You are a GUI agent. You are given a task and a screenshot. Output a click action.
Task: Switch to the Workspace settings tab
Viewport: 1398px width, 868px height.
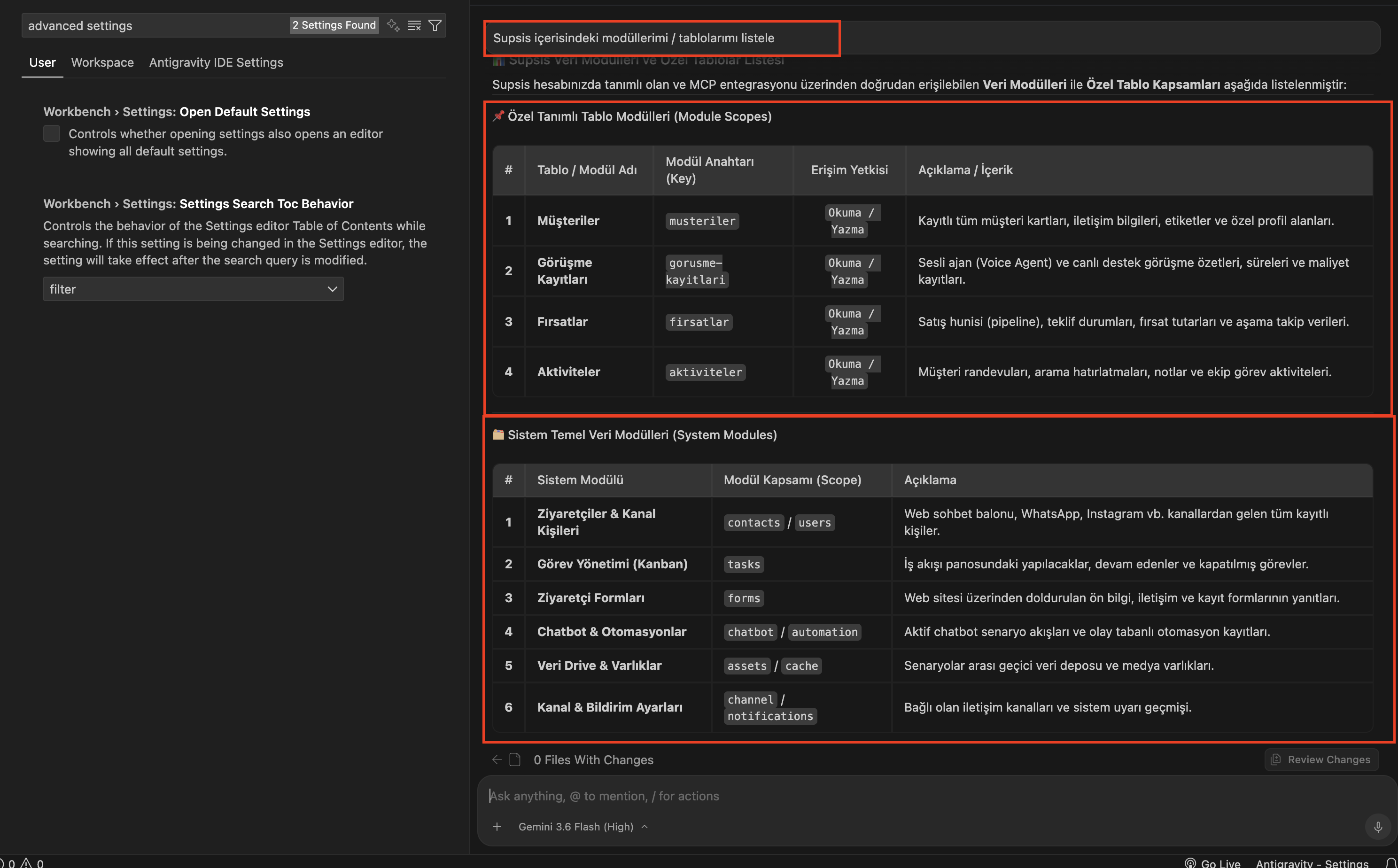coord(102,62)
